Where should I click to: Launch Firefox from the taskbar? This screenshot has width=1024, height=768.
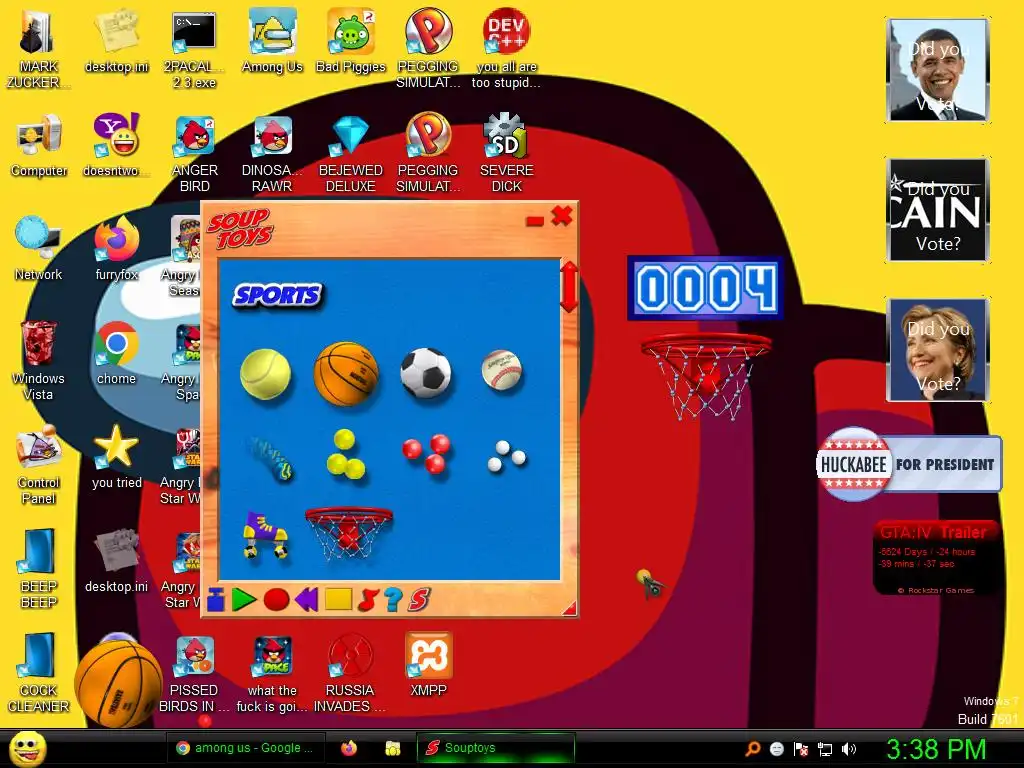tap(349, 748)
